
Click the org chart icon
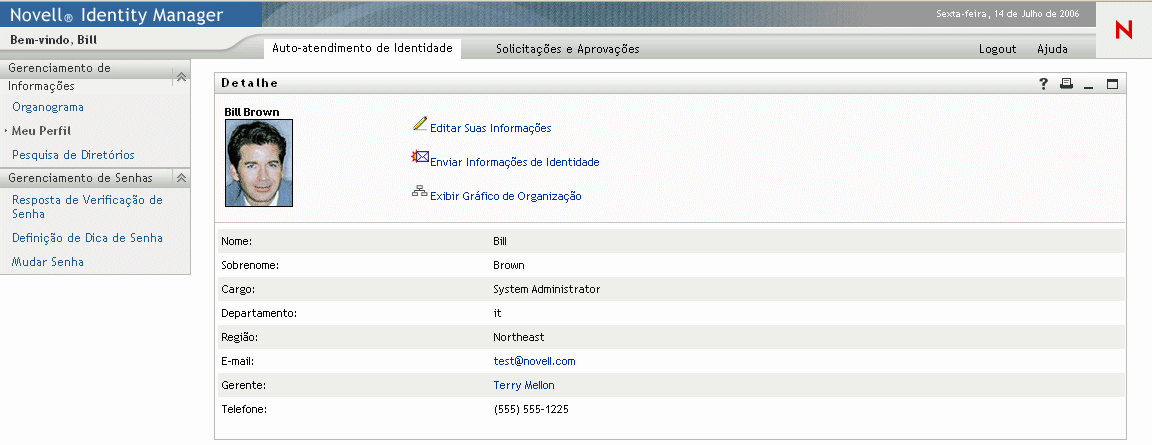tap(420, 192)
